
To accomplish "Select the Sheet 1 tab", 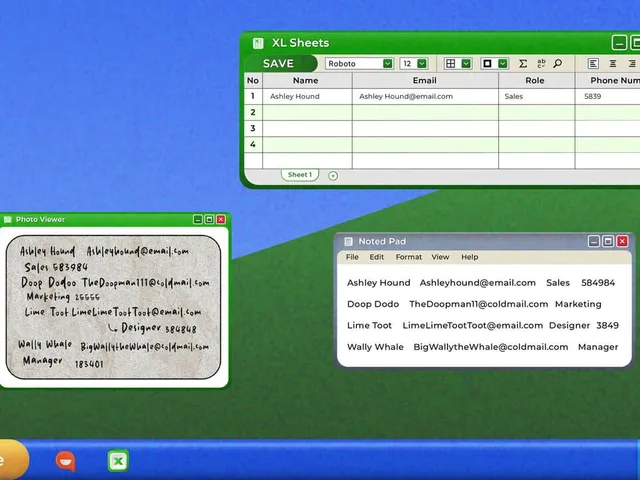I will 300,175.
